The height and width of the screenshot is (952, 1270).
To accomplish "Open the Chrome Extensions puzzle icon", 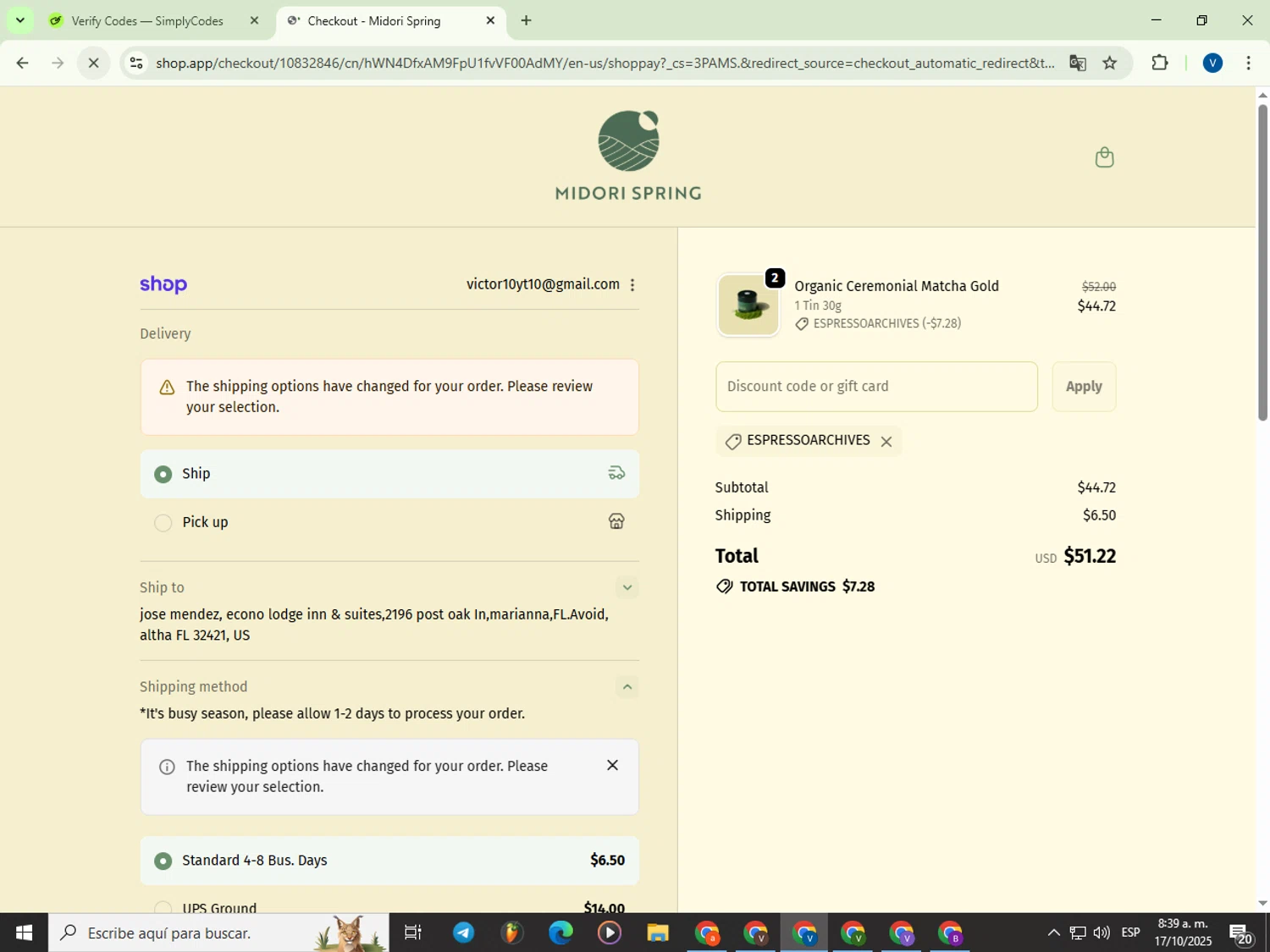I will [1159, 63].
